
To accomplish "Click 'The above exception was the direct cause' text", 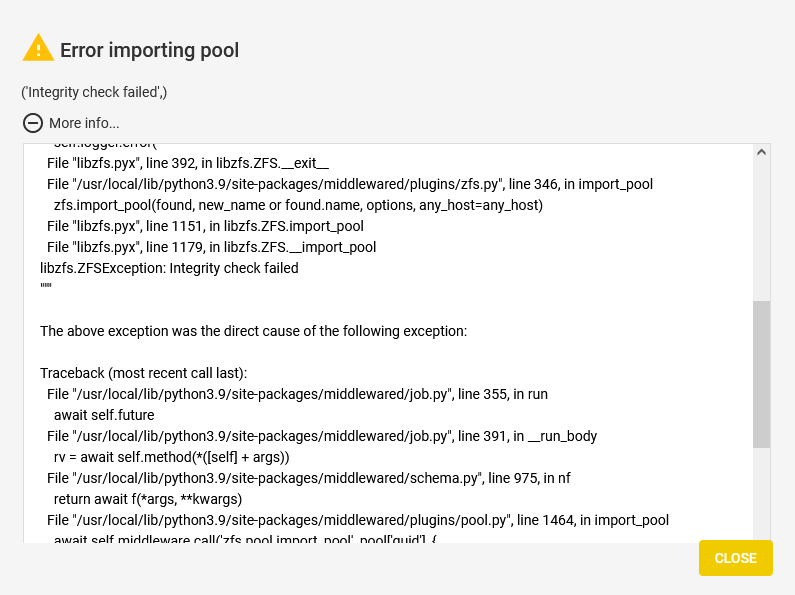I will pyautogui.click(x=254, y=331).
